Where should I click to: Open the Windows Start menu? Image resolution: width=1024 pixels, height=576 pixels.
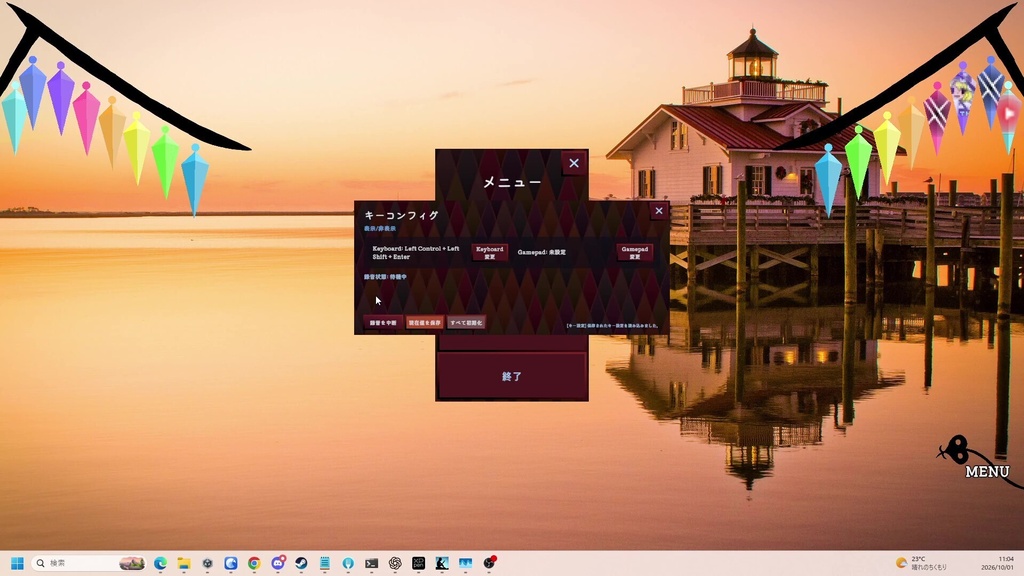(x=17, y=563)
